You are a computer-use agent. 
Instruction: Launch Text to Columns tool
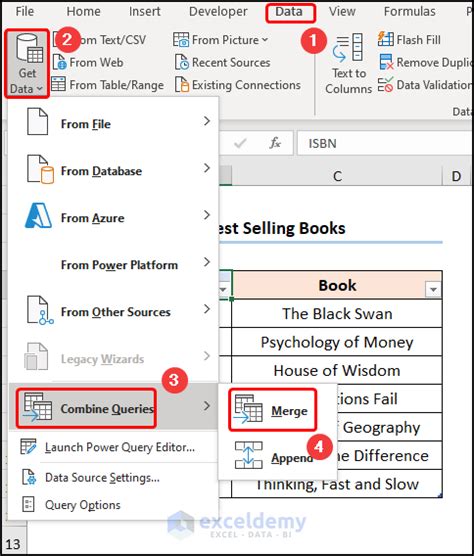click(348, 64)
